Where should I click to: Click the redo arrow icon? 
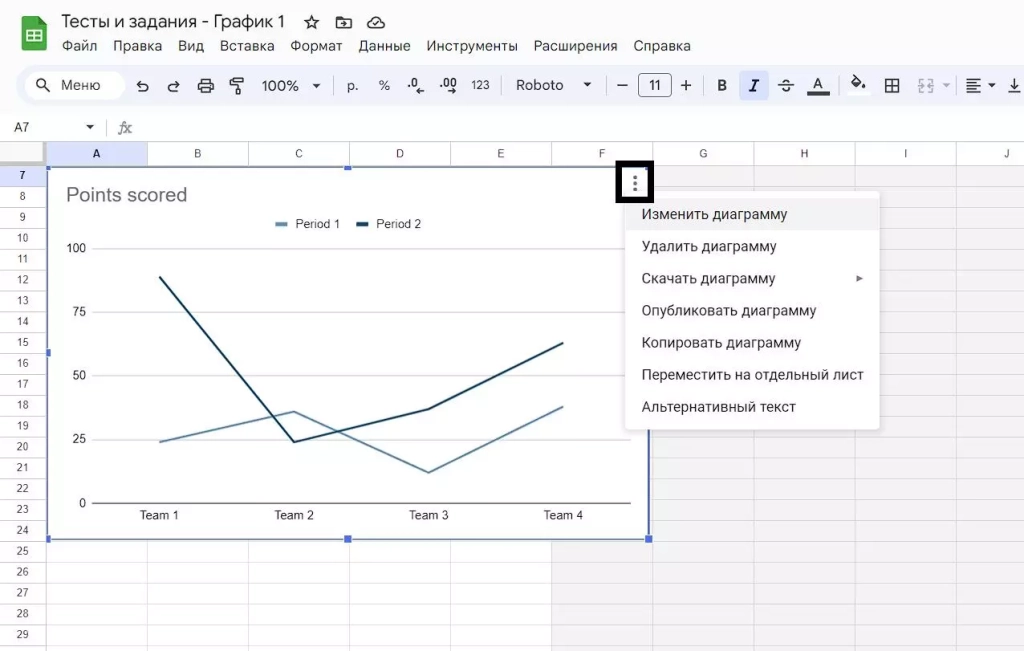(174, 86)
